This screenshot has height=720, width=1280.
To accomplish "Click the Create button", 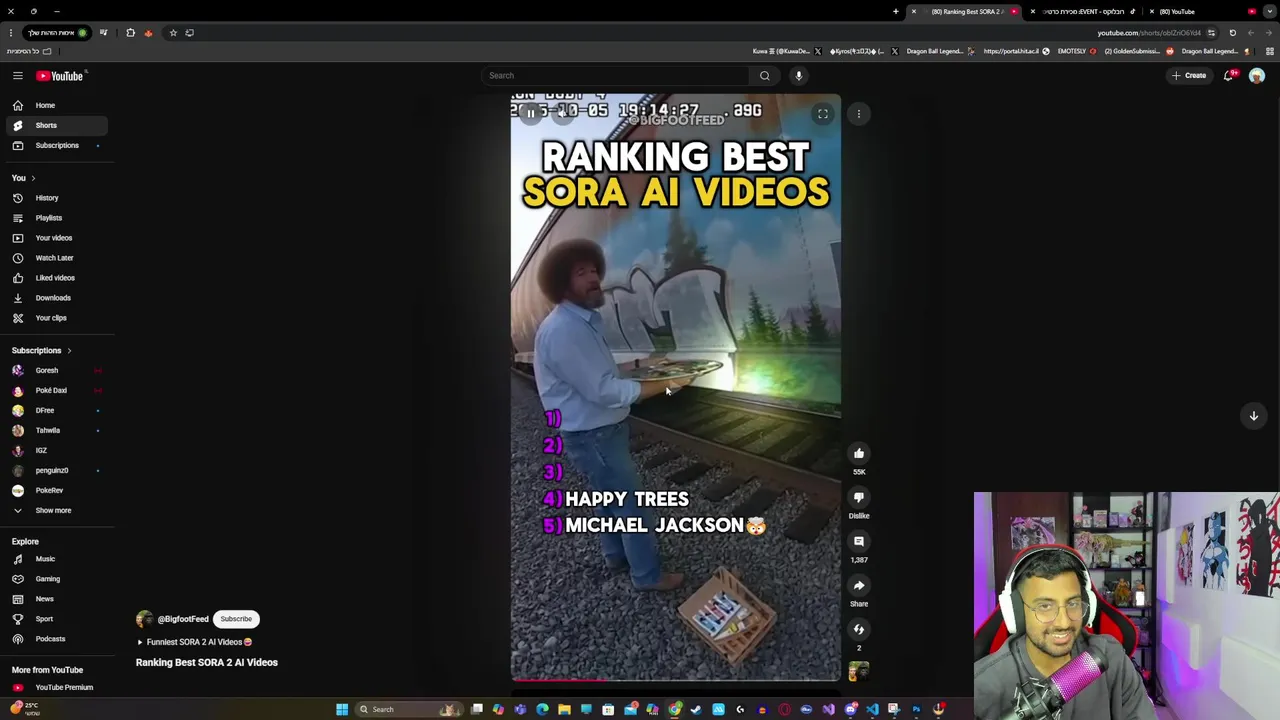I will pos(1189,76).
